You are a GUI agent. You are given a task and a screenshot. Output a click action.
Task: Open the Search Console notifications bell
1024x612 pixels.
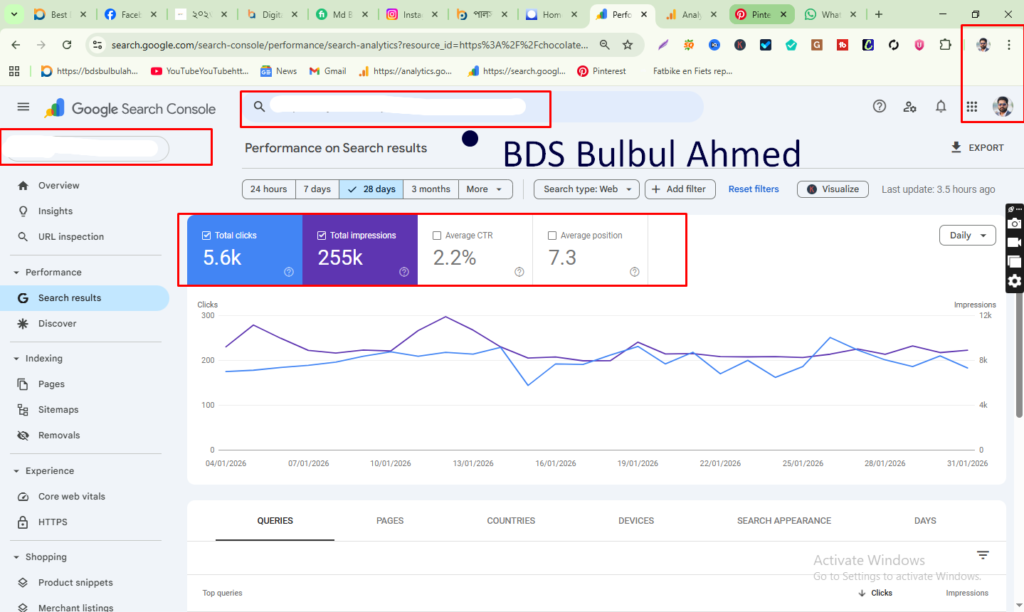(941, 106)
